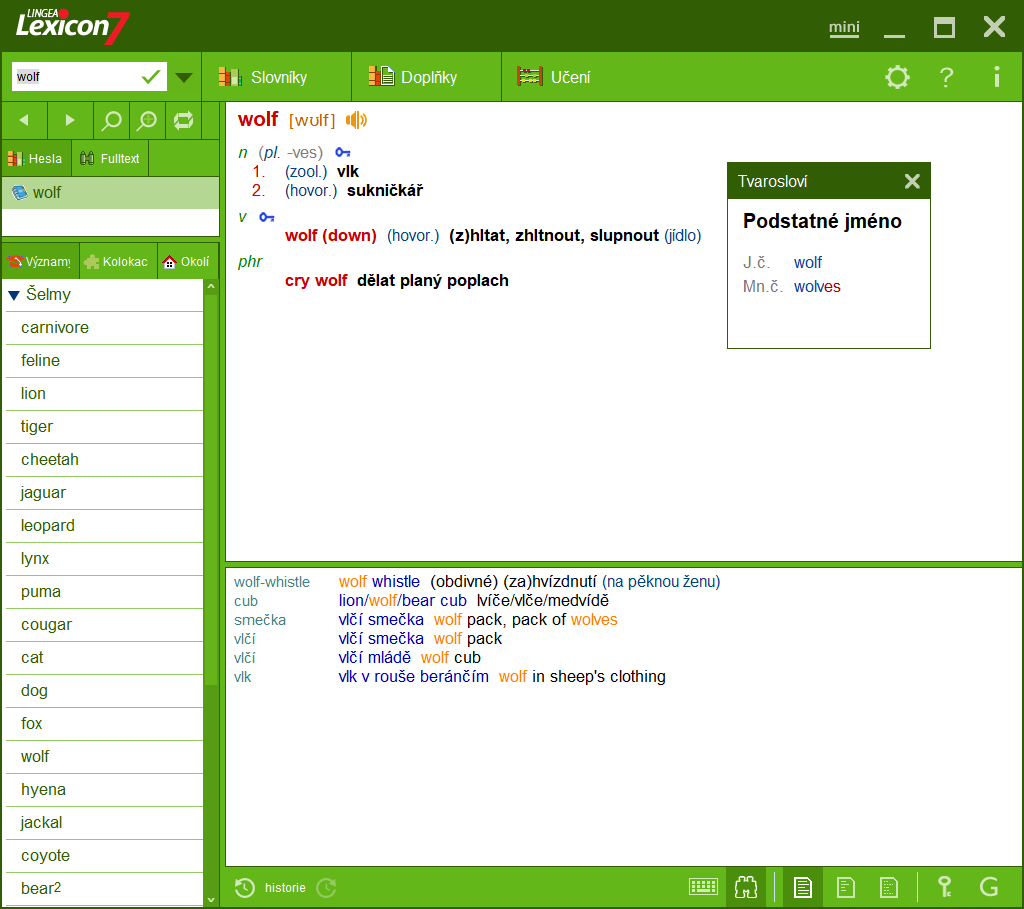Viewport: 1024px width, 909px height.
Task: Play the wolf pronunciation audio
Action: point(357,120)
